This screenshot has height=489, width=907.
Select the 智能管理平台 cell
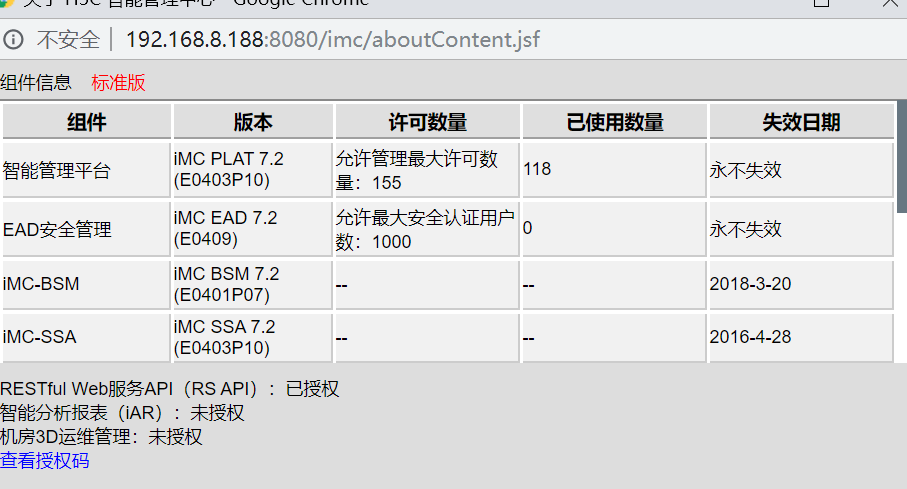click(x=87, y=170)
